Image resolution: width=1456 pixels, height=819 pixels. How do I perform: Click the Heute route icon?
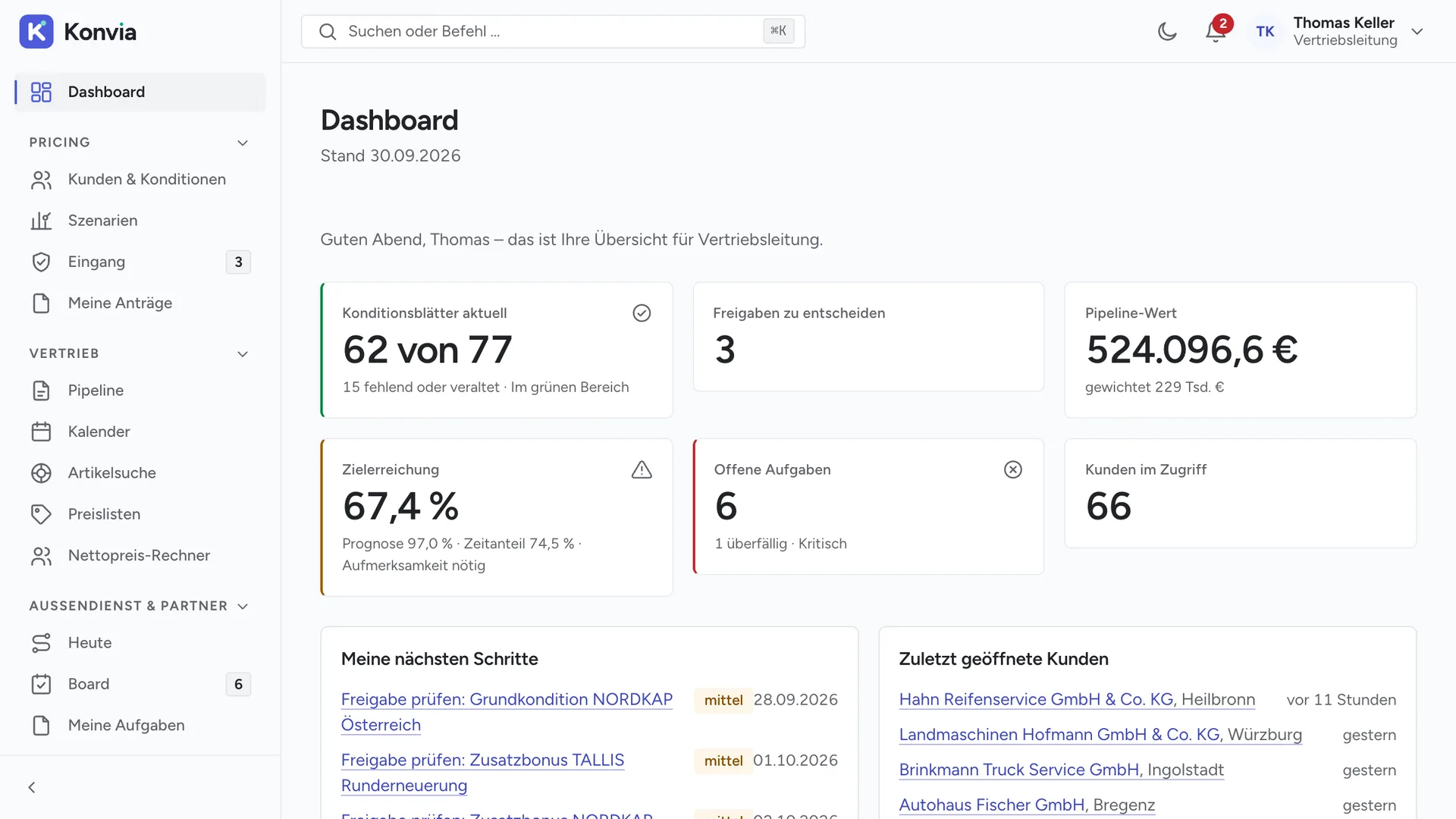coord(41,643)
